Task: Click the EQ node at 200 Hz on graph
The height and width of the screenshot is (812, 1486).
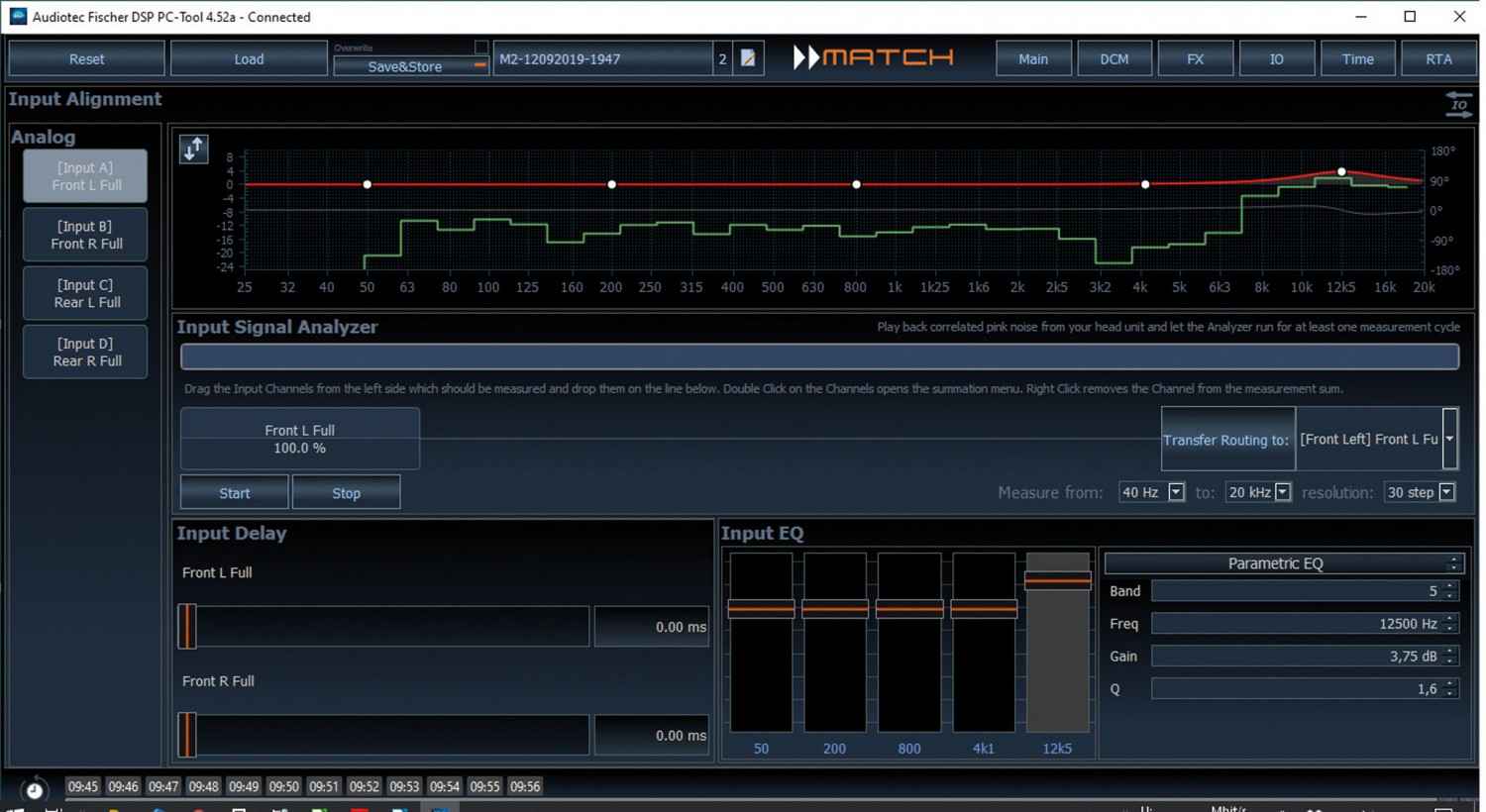Action: click(x=612, y=184)
